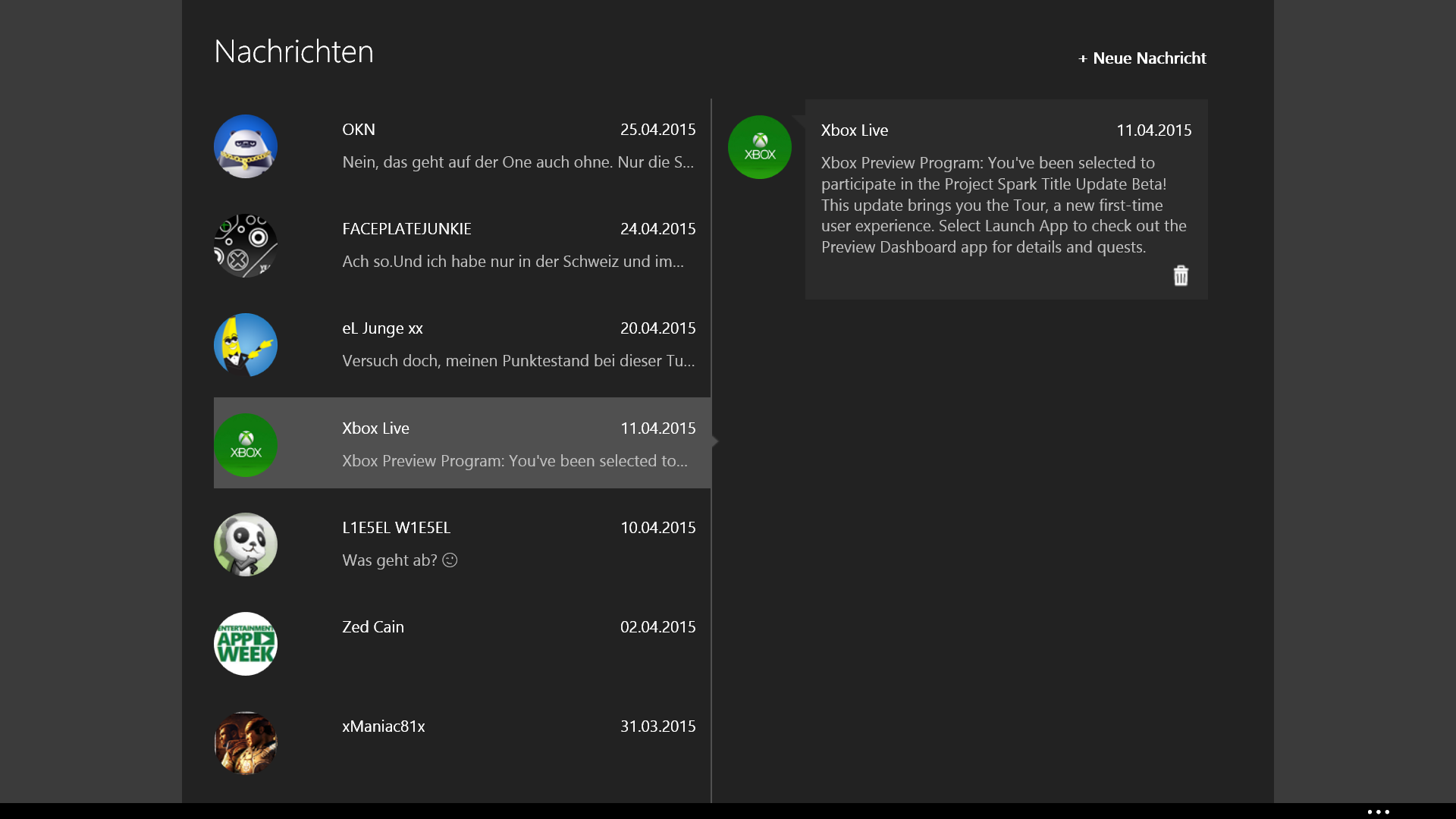Click xManiac81x's Gears avatar
The width and height of the screenshot is (1456, 819).
pos(245,743)
